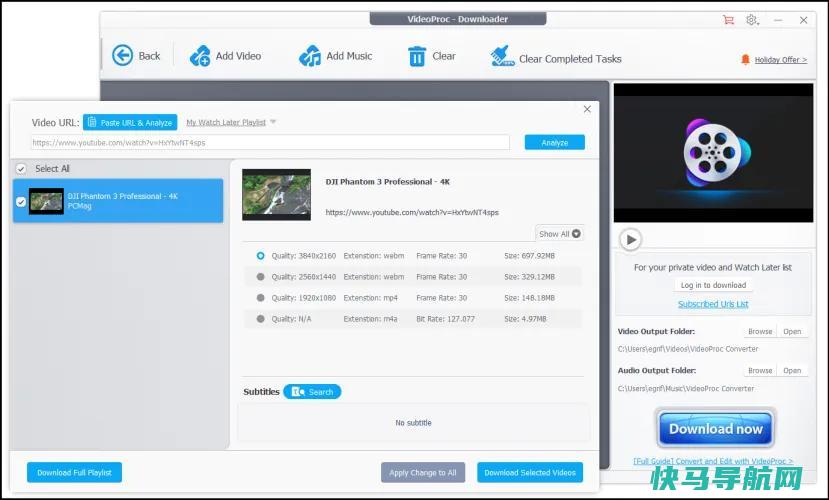Close the video URL dialog
The image size is (829, 500).
[x=587, y=109]
